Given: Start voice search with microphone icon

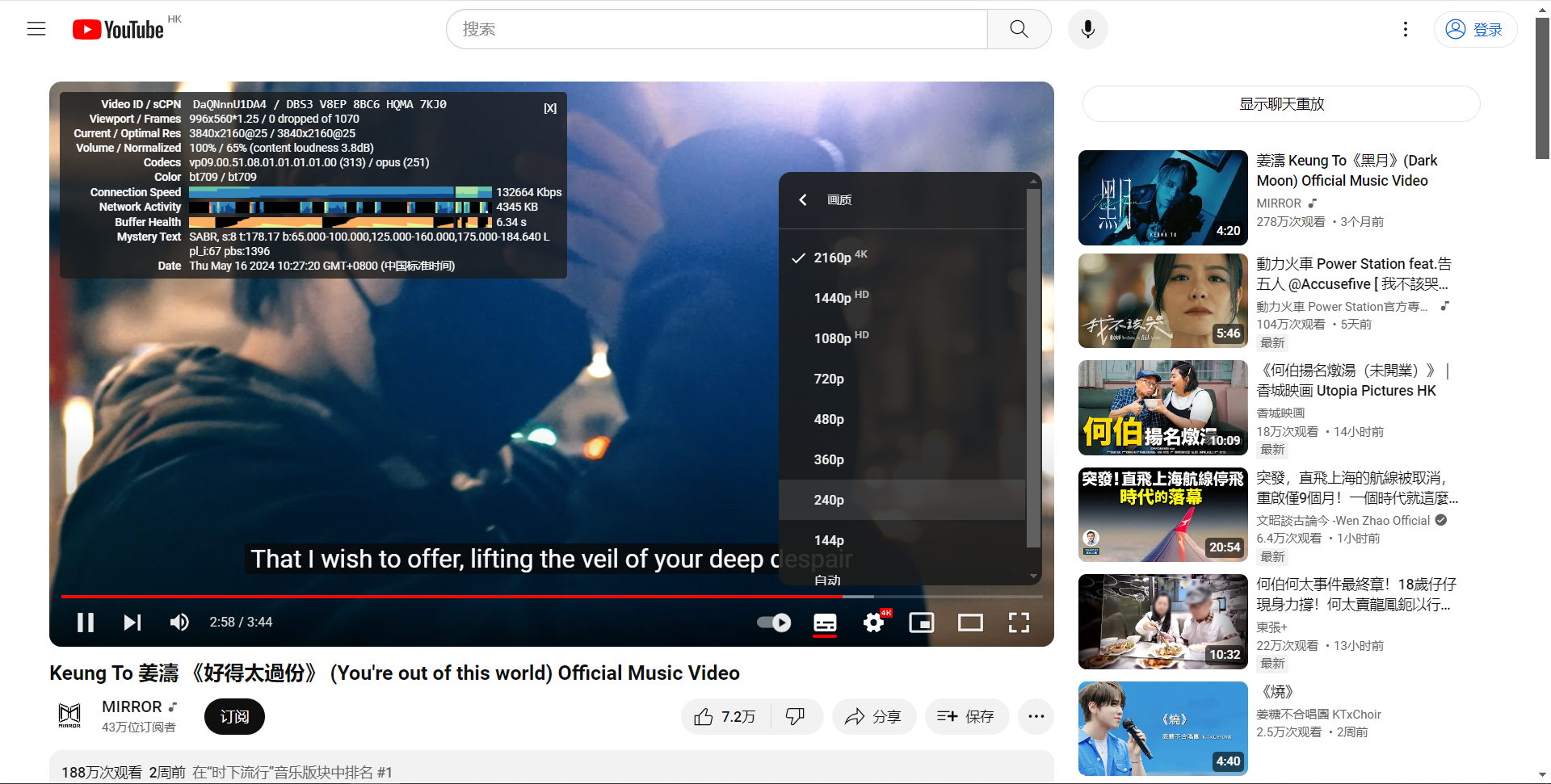Looking at the screenshot, I should (1087, 29).
